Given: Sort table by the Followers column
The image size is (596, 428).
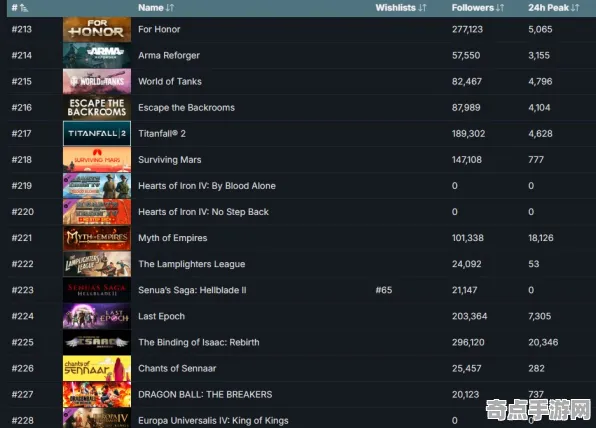Looking at the screenshot, I should click(478, 8).
